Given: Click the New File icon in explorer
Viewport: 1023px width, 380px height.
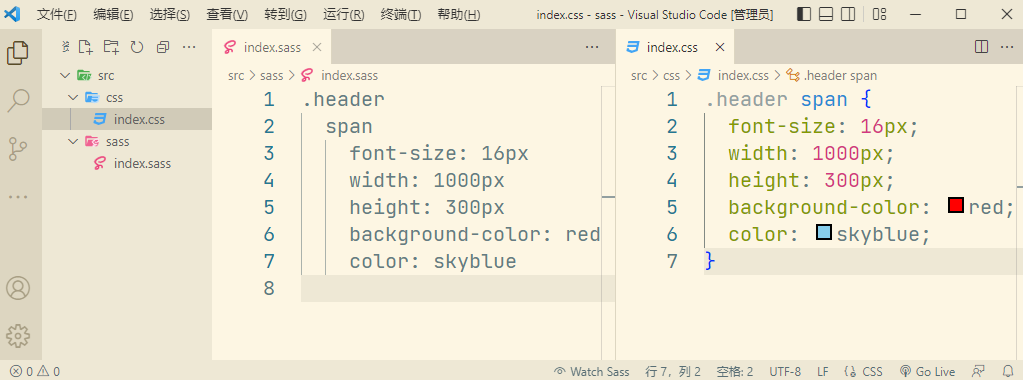Looking at the screenshot, I should pyautogui.click(x=85, y=47).
